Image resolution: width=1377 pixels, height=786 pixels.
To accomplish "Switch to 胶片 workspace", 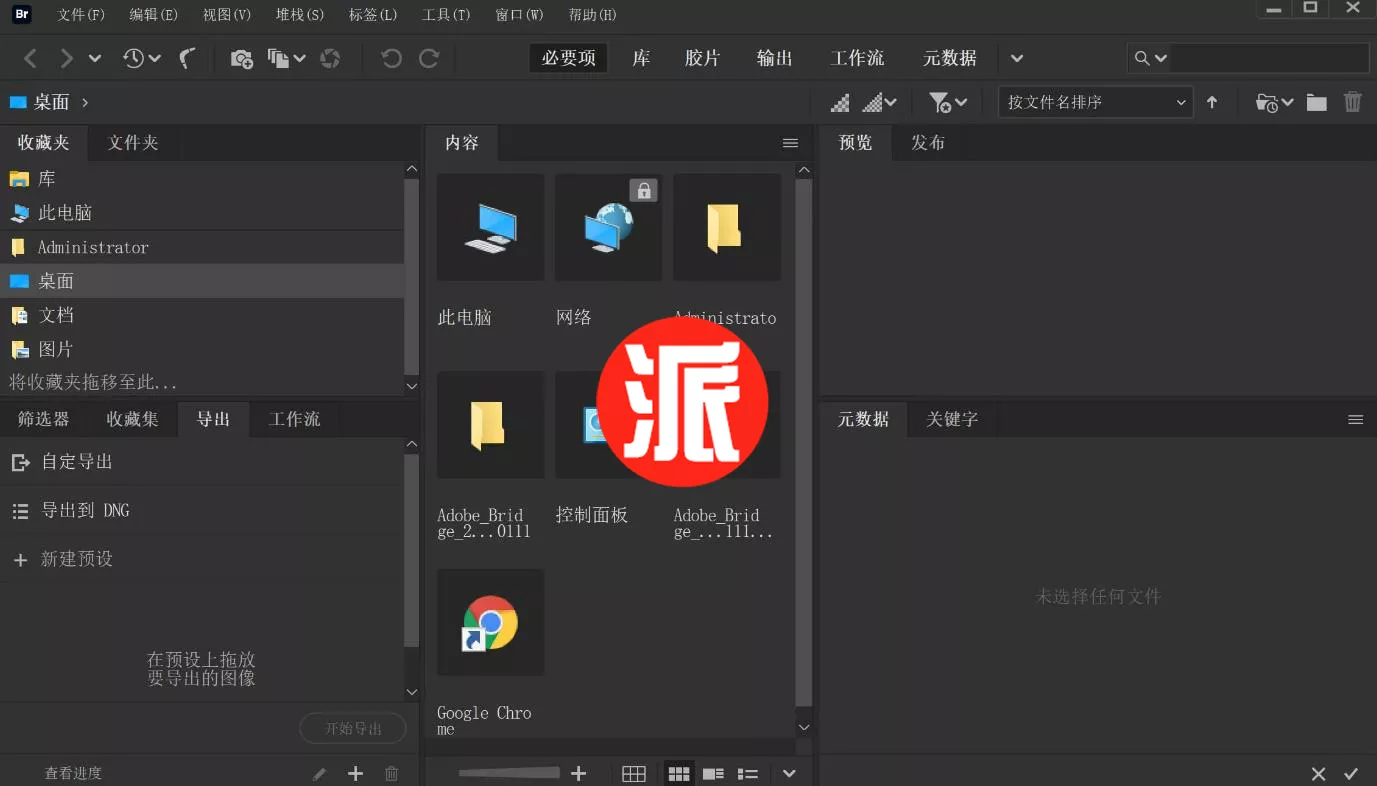I will click(702, 59).
